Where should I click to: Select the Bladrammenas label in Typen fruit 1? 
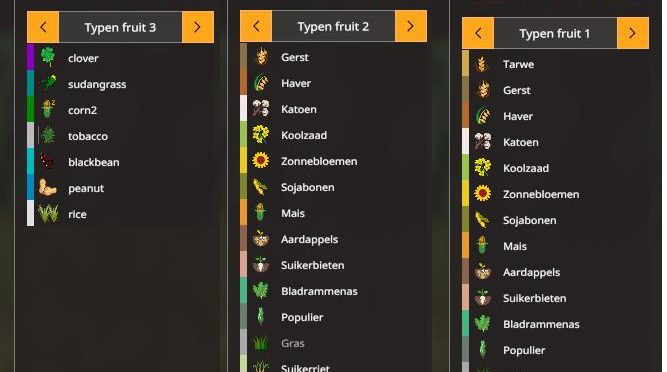(541, 324)
